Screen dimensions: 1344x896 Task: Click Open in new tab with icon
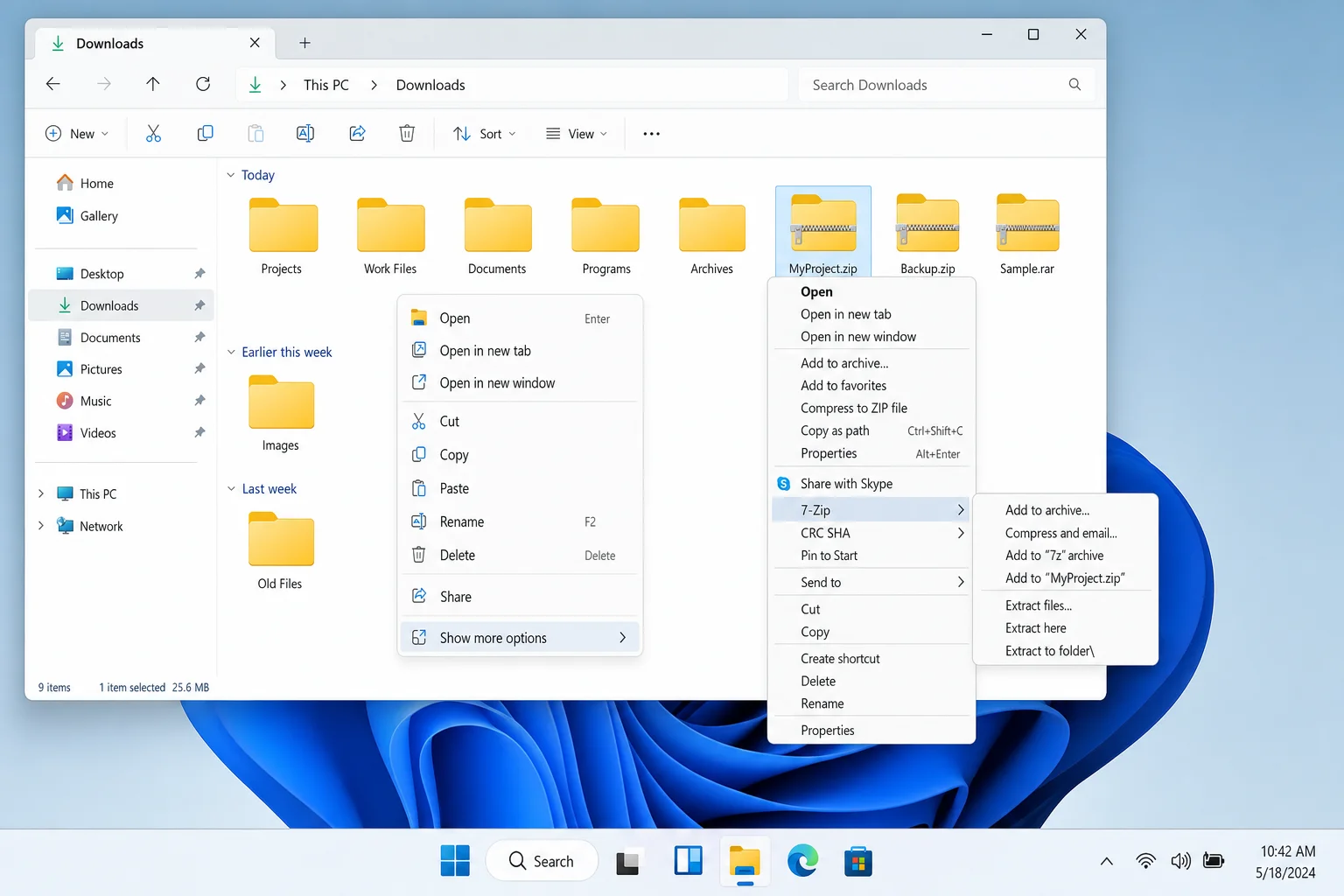click(520, 351)
